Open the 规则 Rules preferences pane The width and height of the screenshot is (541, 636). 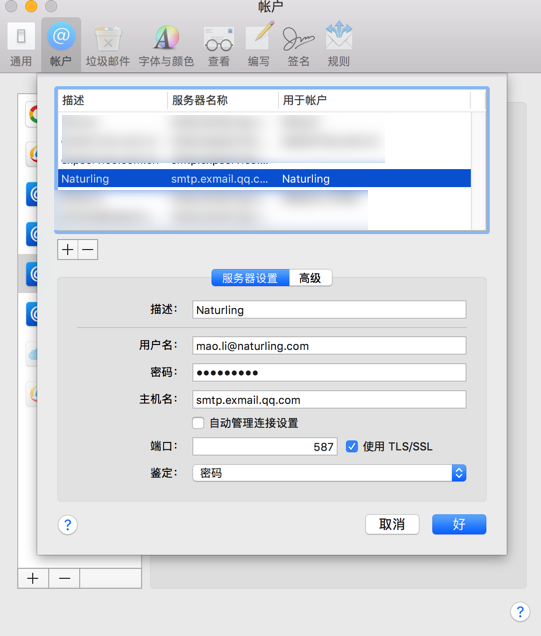point(339,45)
